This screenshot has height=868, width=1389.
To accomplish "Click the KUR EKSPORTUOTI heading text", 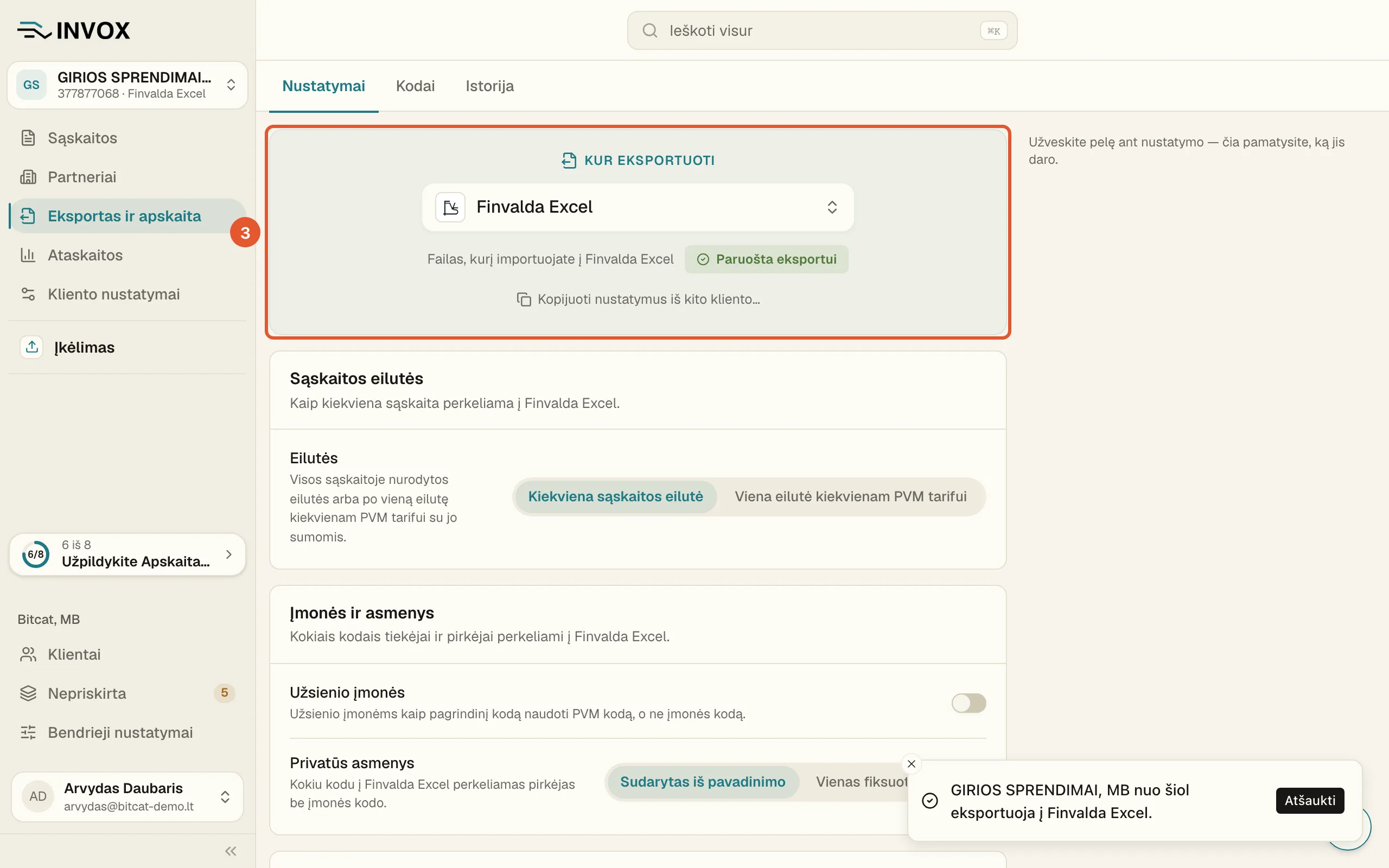I will click(649, 161).
